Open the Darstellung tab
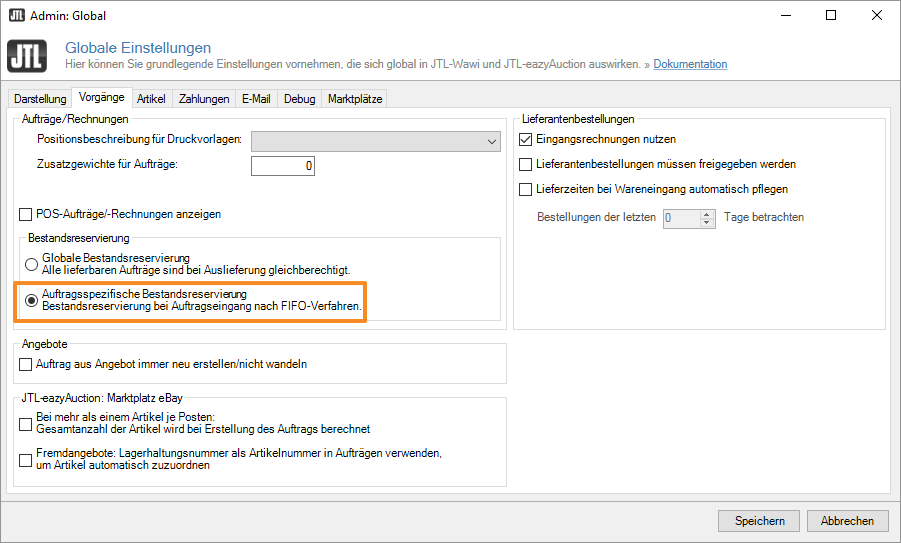 39,99
